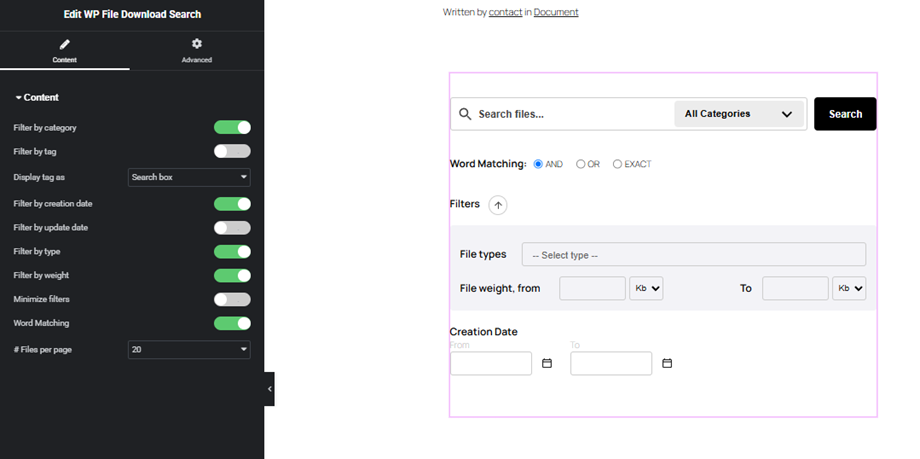
Task: Open the contact author link
Action: (505, 12)
